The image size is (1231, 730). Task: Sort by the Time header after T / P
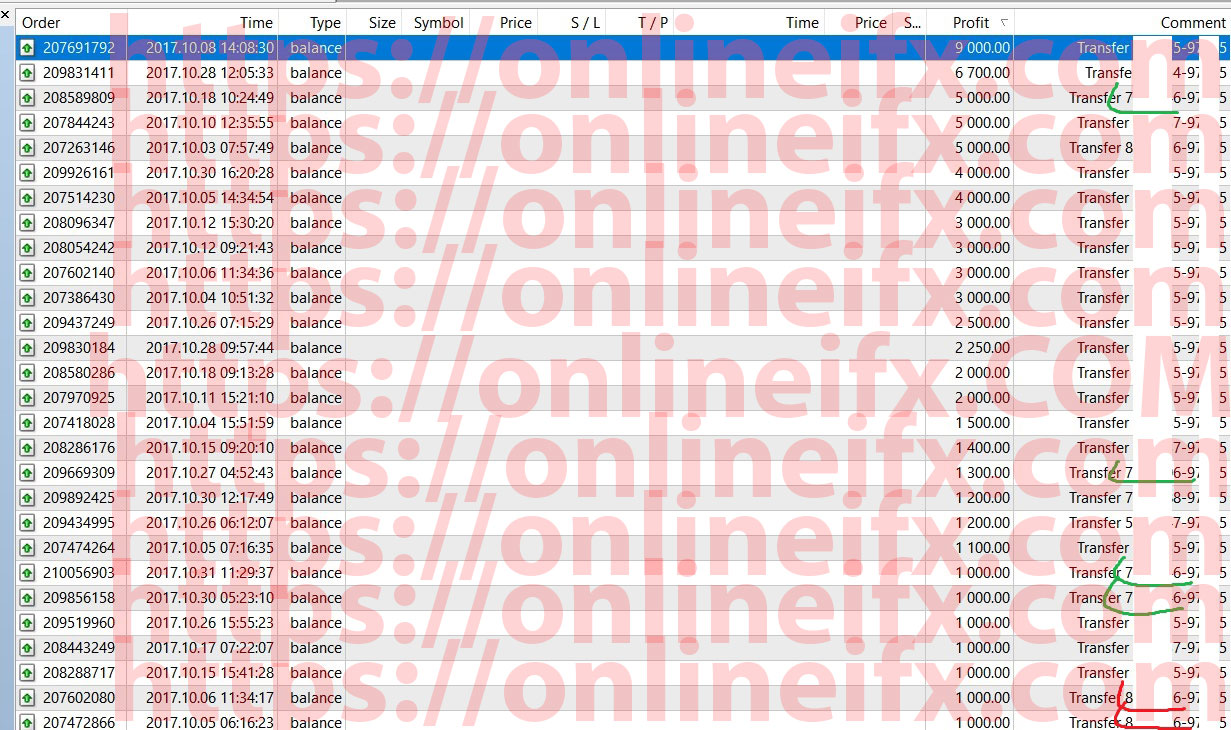tap(802, 23)
